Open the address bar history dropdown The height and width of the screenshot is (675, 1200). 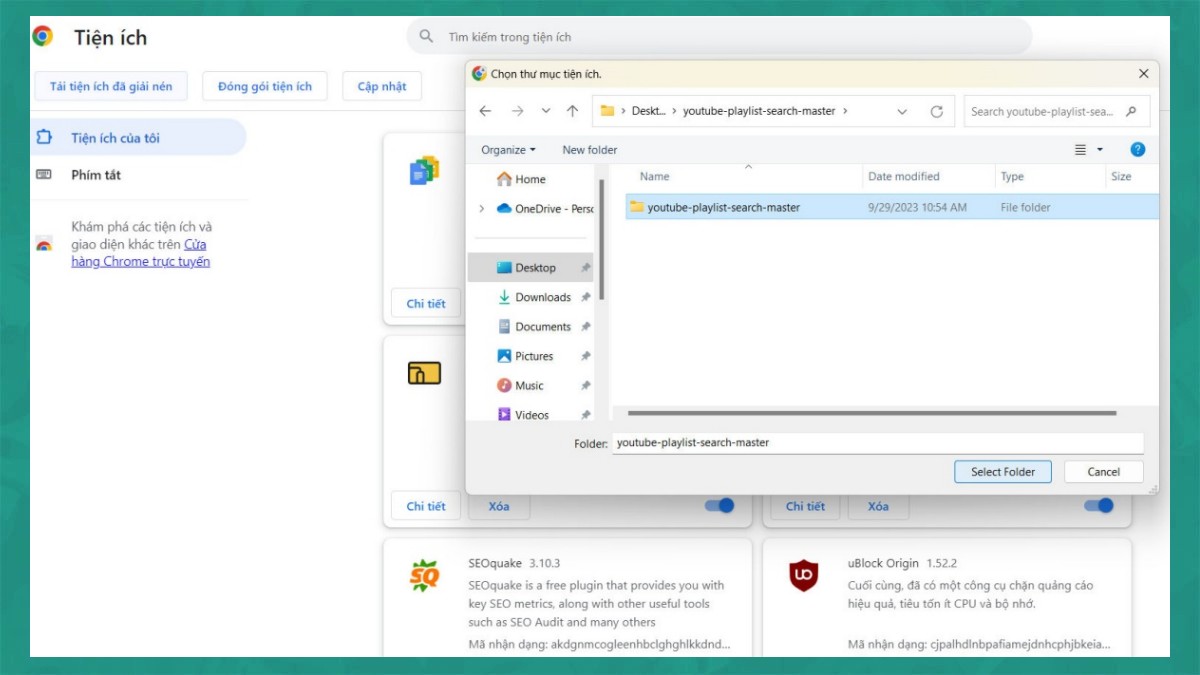tap(902, 111)
